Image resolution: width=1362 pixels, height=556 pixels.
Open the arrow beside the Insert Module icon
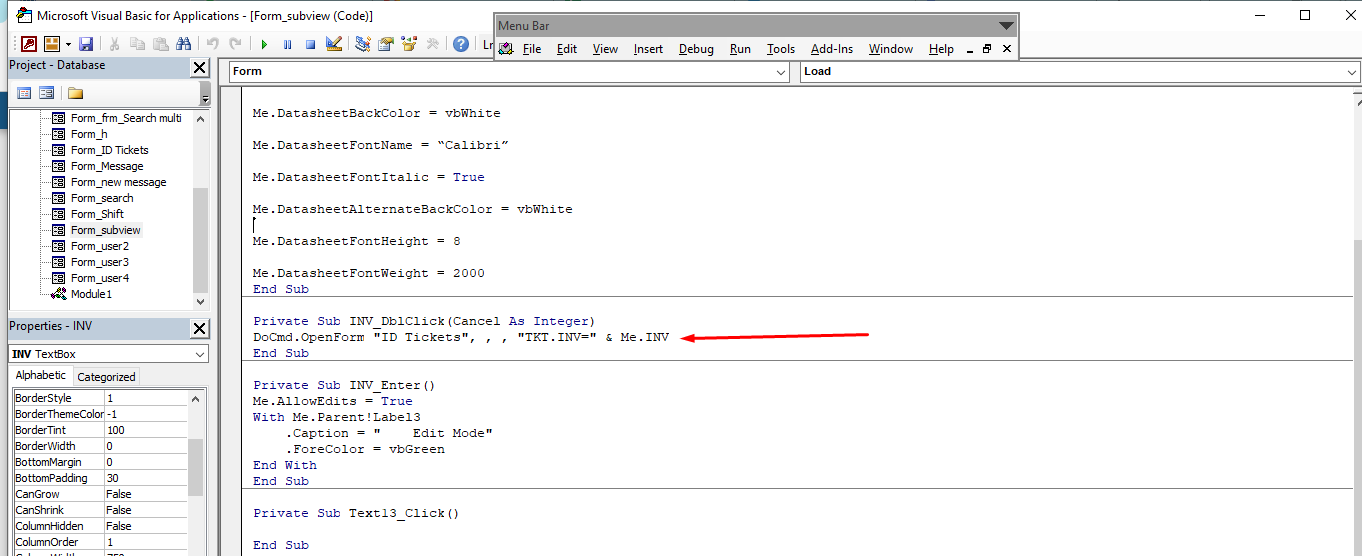pyautogui.click(x=68, y=44)
